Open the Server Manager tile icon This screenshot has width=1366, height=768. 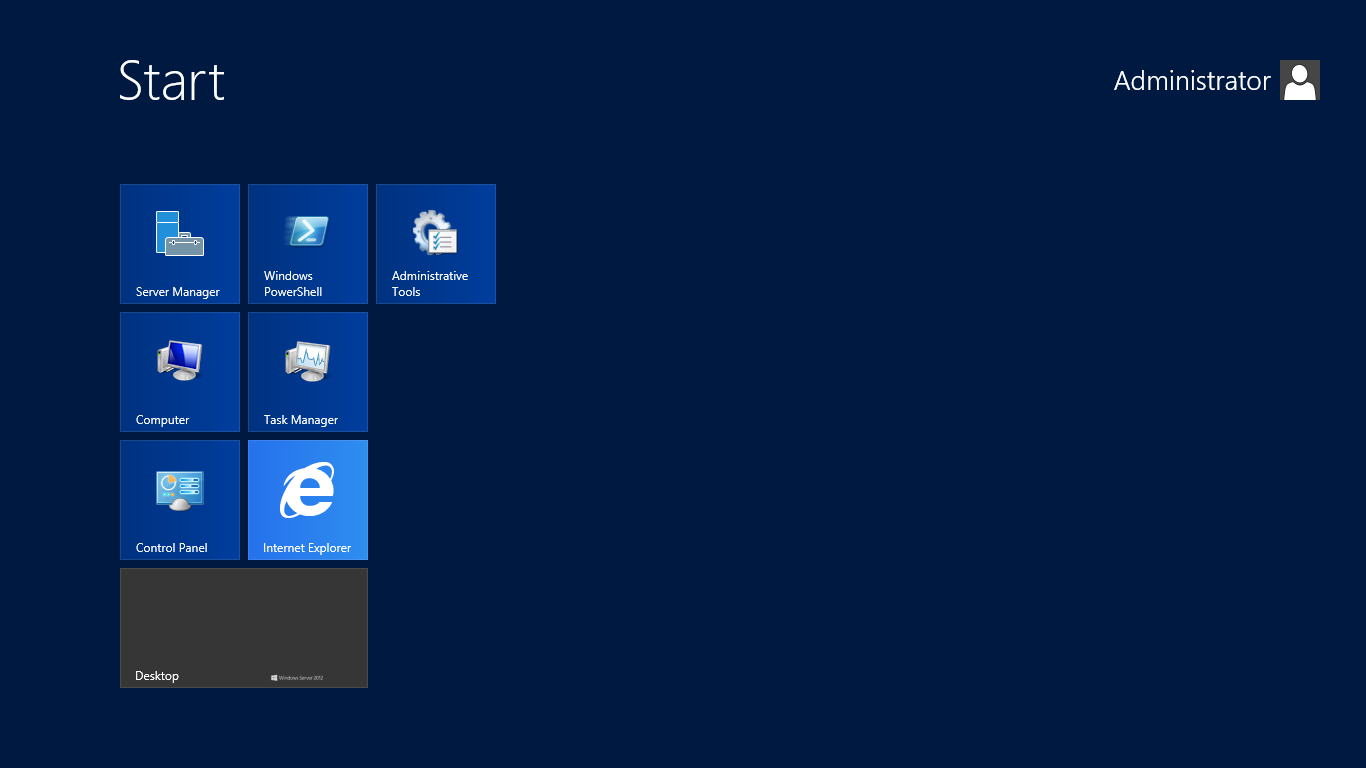pyautogui.click(x=180, y=233)
